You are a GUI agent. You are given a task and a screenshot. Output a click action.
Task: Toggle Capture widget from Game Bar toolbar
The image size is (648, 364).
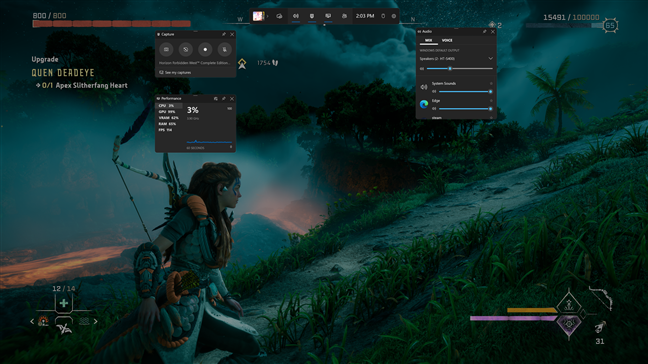[x=312, y=16]
